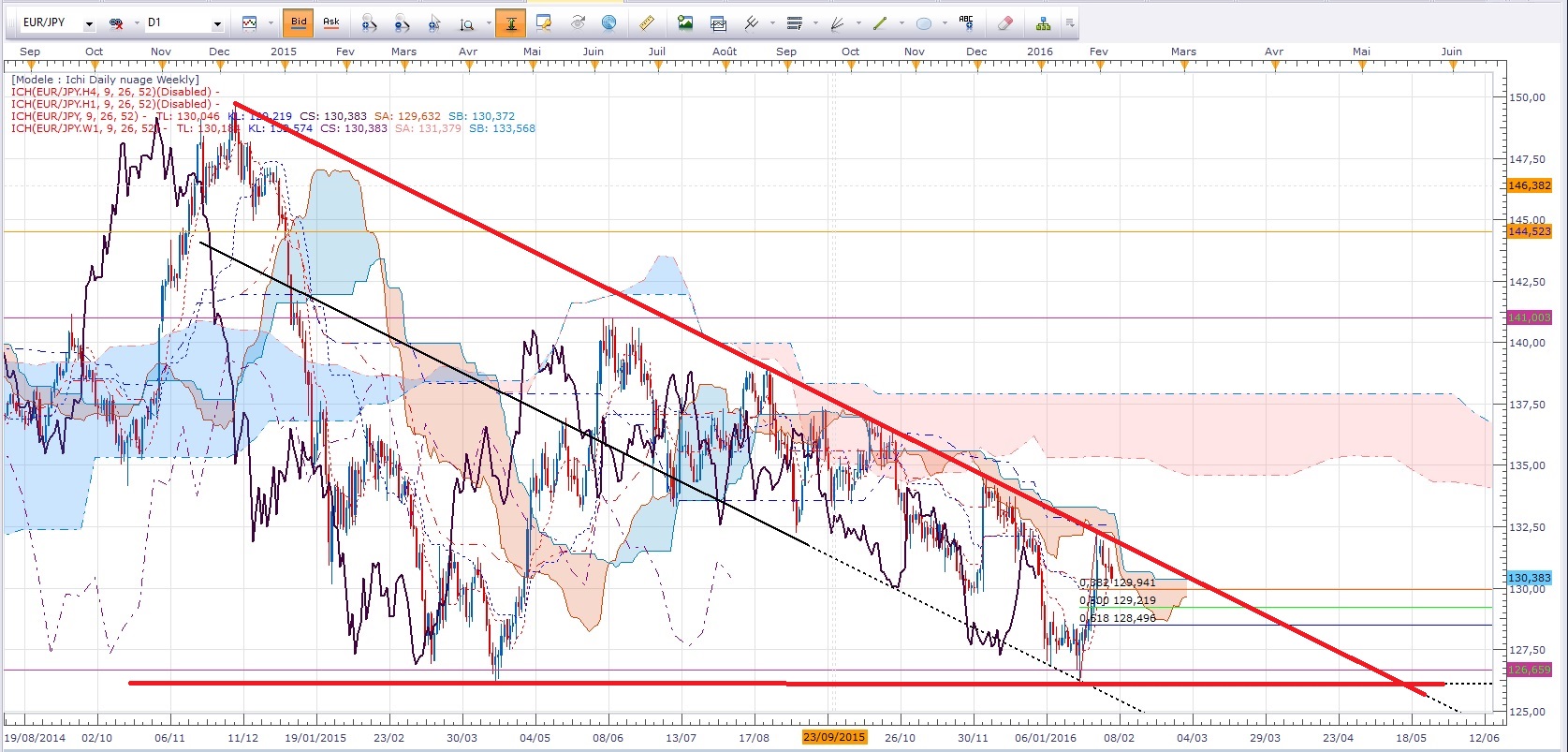
Task: Expand the pitchfork tool dropdown arrow
Action: point(772,22)
